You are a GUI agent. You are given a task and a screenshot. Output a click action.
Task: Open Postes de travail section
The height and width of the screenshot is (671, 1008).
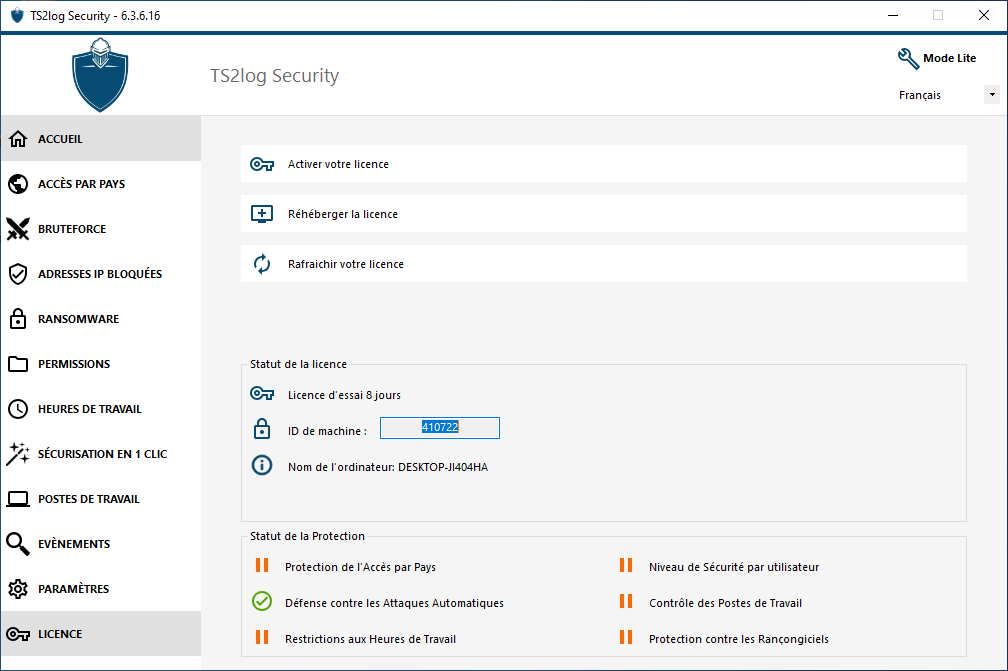click(101, 499)
